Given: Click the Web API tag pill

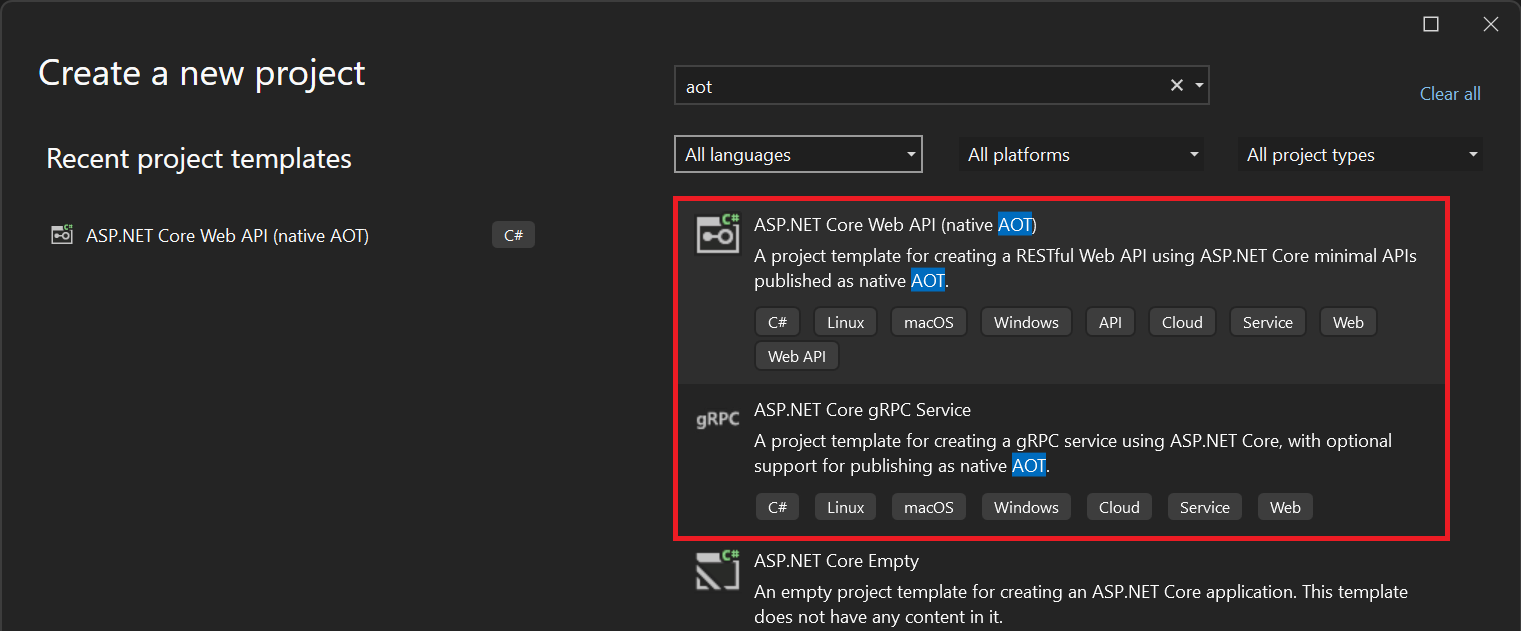Looking at the screenshot, I should [796, 355].
